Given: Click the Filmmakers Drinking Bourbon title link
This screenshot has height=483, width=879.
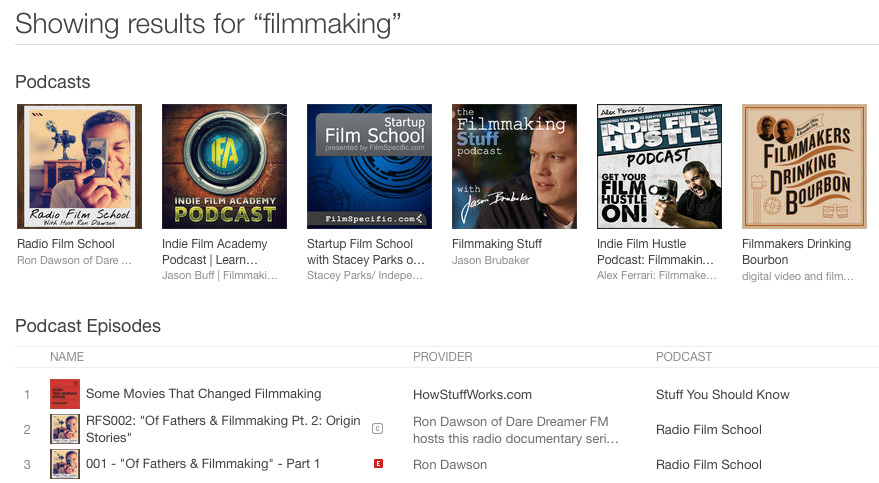Looking at the screenshot, I should [x=797, y=252].
